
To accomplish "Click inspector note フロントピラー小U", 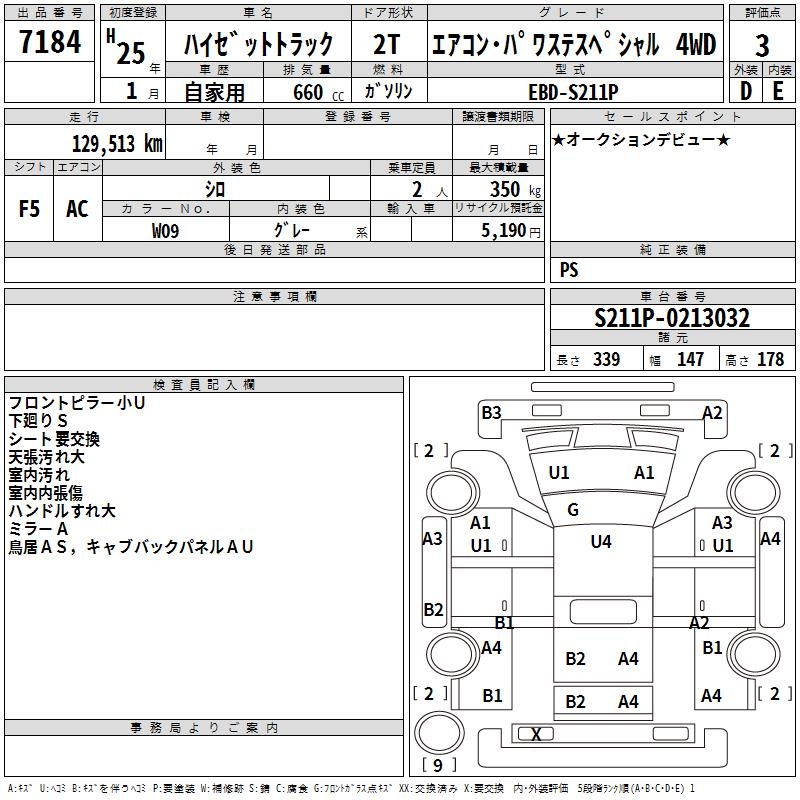I will point(77,403).
